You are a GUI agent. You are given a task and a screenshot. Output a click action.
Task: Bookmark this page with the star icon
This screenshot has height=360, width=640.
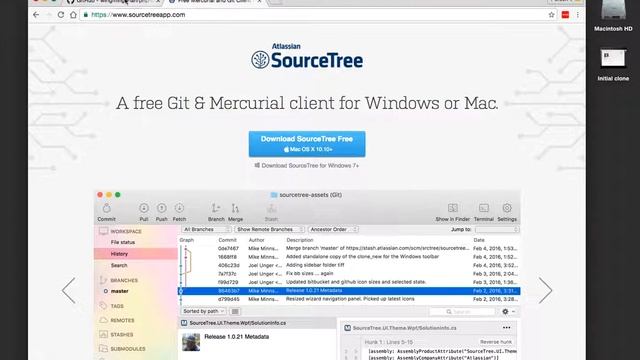pos(551,15)
